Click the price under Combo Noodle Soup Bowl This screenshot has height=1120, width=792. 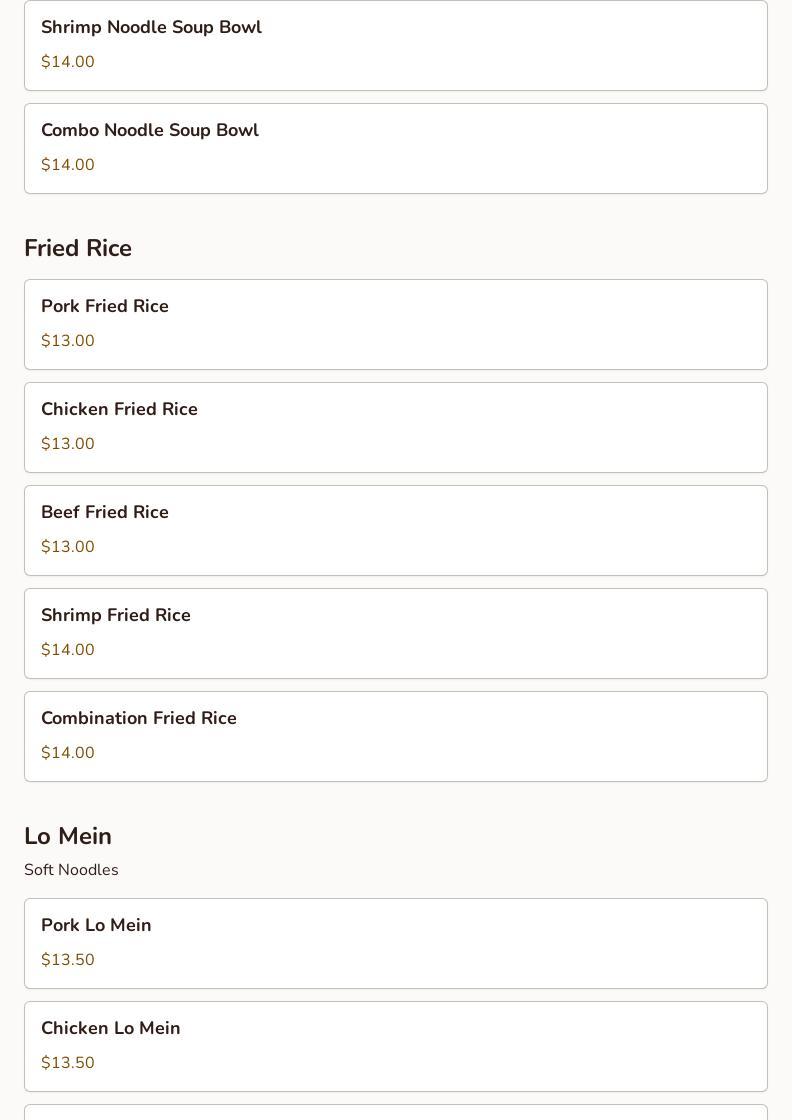pos(68,165)
